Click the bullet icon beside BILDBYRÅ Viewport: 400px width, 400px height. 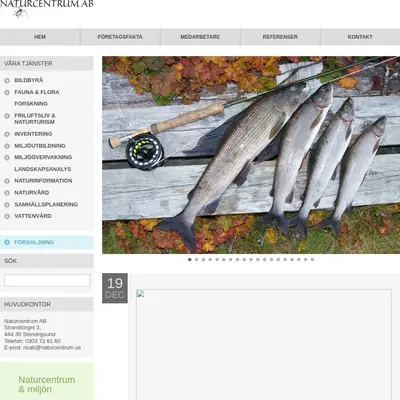(7, 80)
